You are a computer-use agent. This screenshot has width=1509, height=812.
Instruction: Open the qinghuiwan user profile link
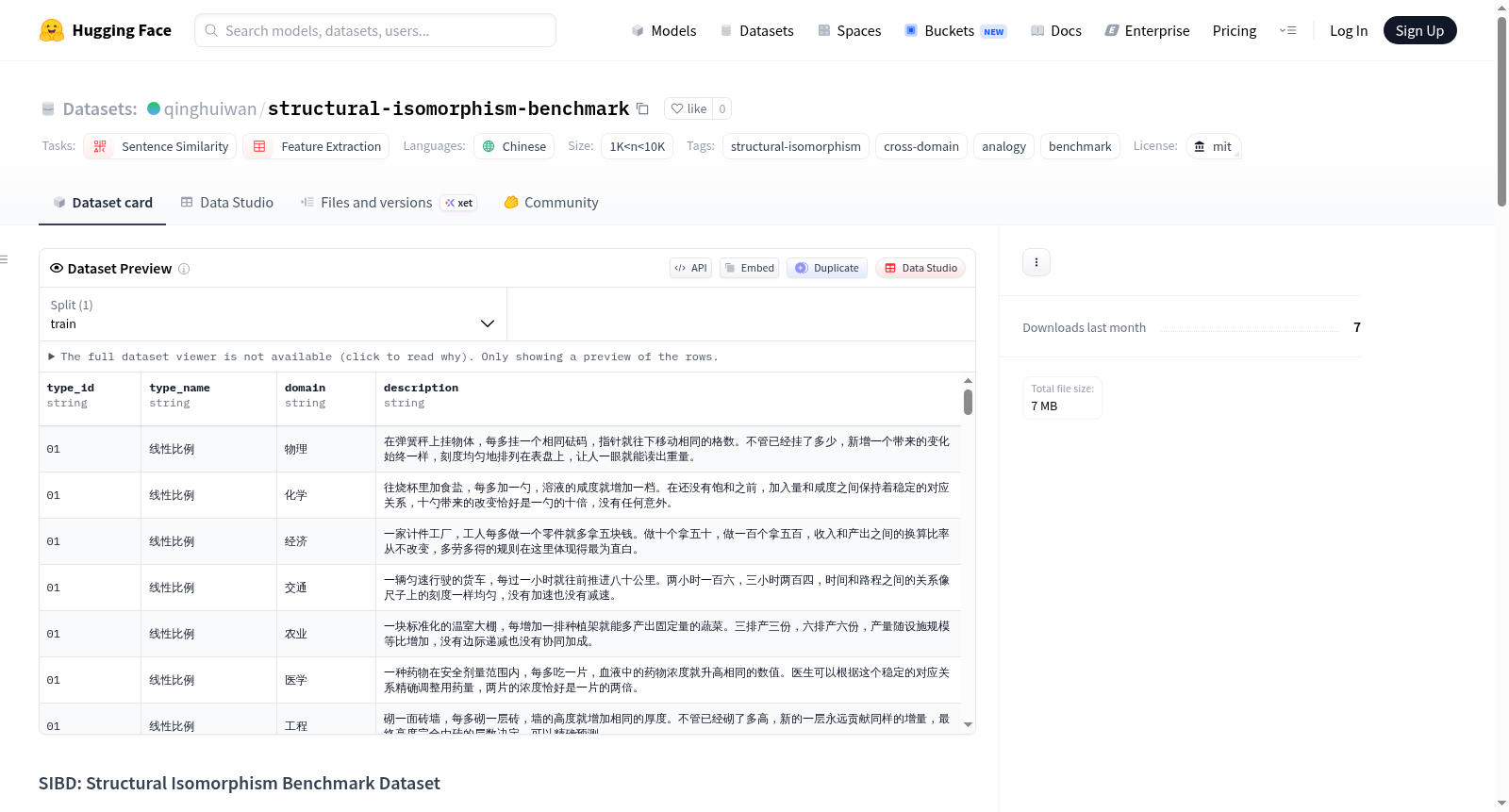pos(209,108)
